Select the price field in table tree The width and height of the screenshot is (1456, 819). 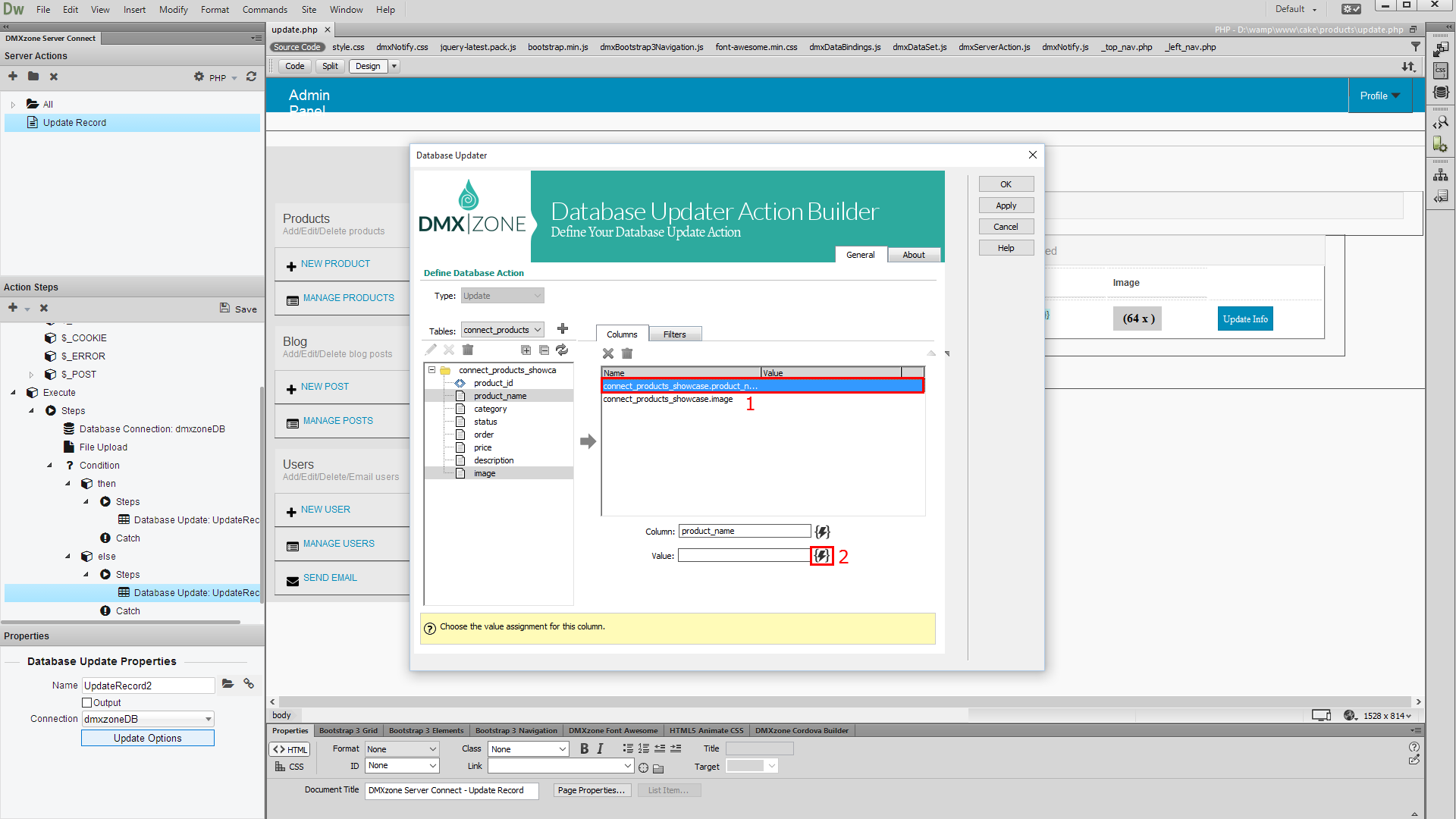coord(482,447)
